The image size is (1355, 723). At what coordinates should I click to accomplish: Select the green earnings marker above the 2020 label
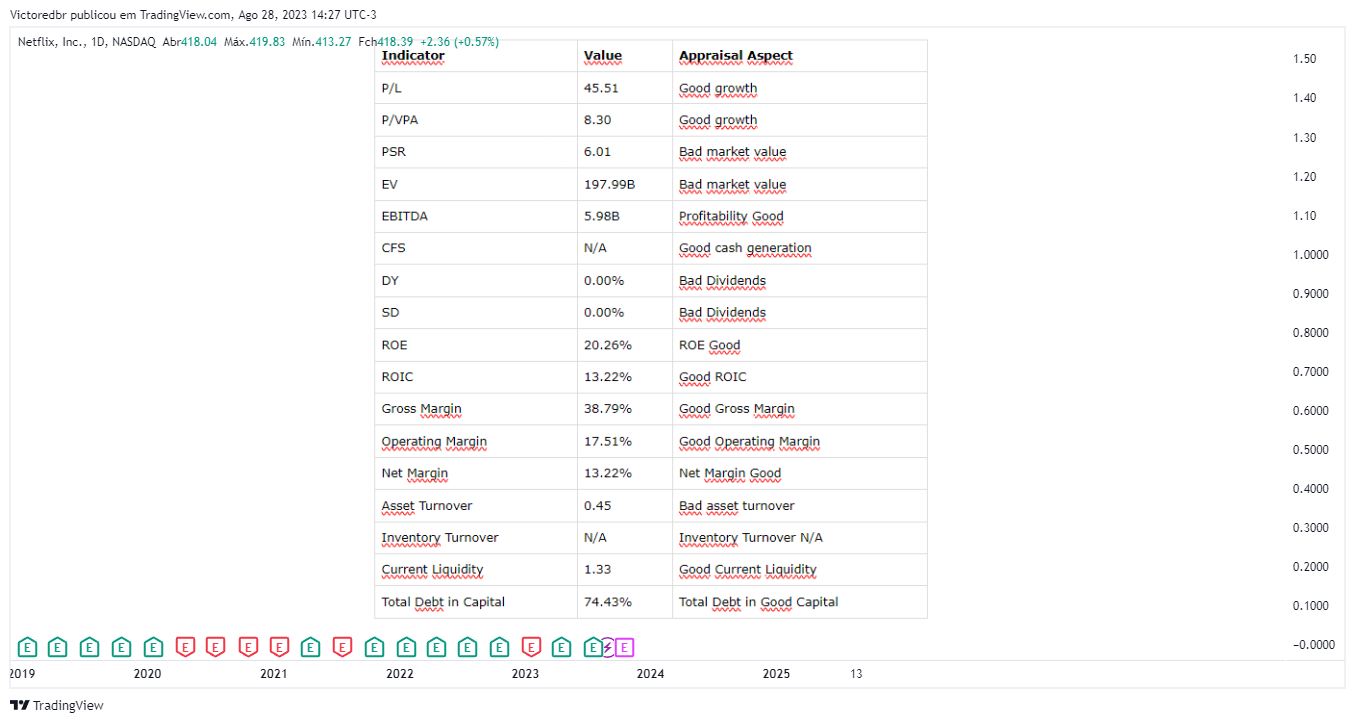(152, 647)
